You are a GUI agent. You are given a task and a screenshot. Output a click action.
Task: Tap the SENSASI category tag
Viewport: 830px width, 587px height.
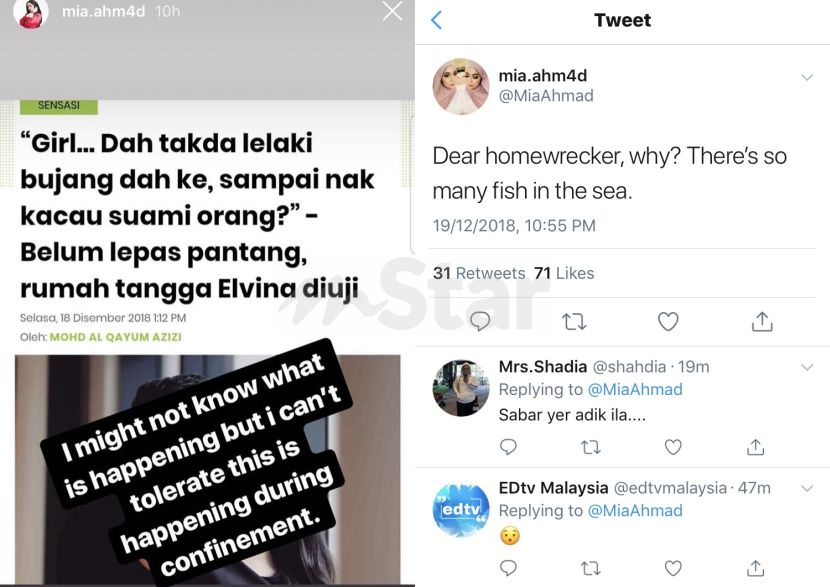point(59,106)
